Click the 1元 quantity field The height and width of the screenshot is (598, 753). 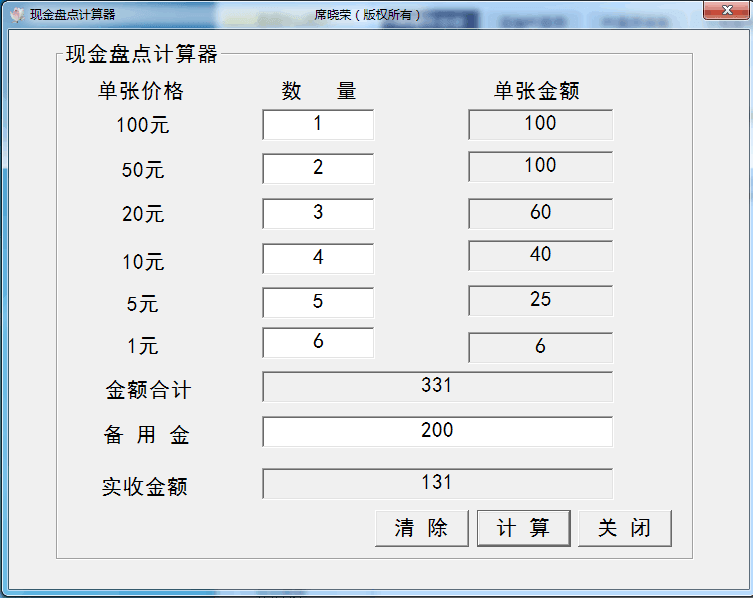pos(318,343)
